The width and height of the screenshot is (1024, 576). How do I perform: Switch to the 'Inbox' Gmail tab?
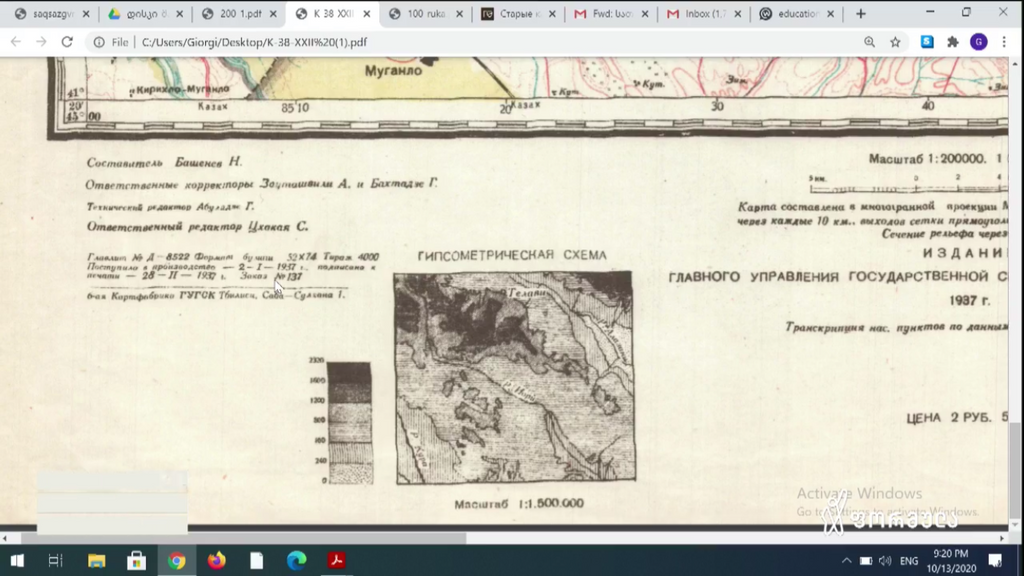704,14
